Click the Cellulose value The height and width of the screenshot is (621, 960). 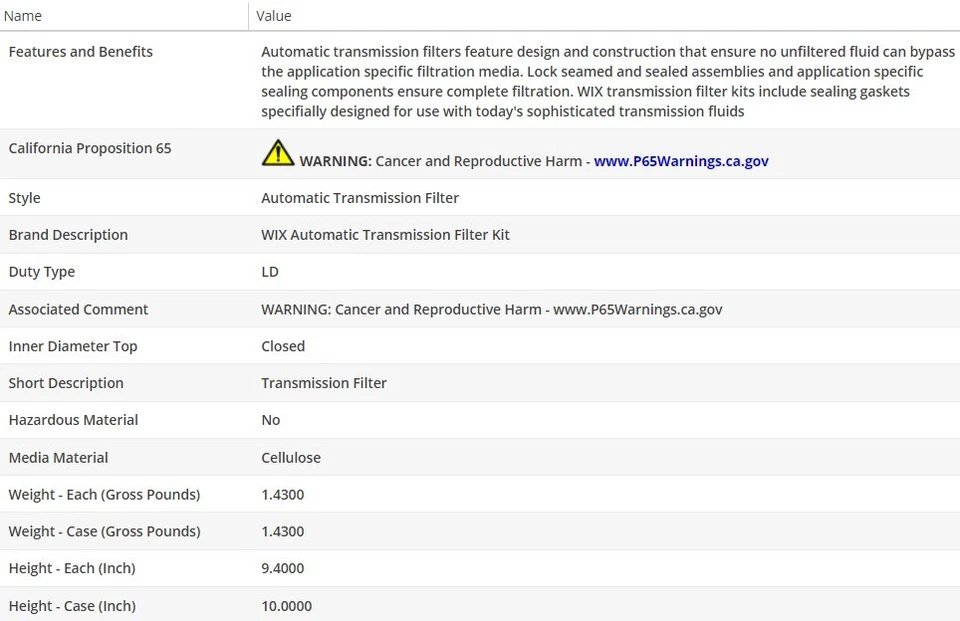pyautogui.click(x=291, y=457)
